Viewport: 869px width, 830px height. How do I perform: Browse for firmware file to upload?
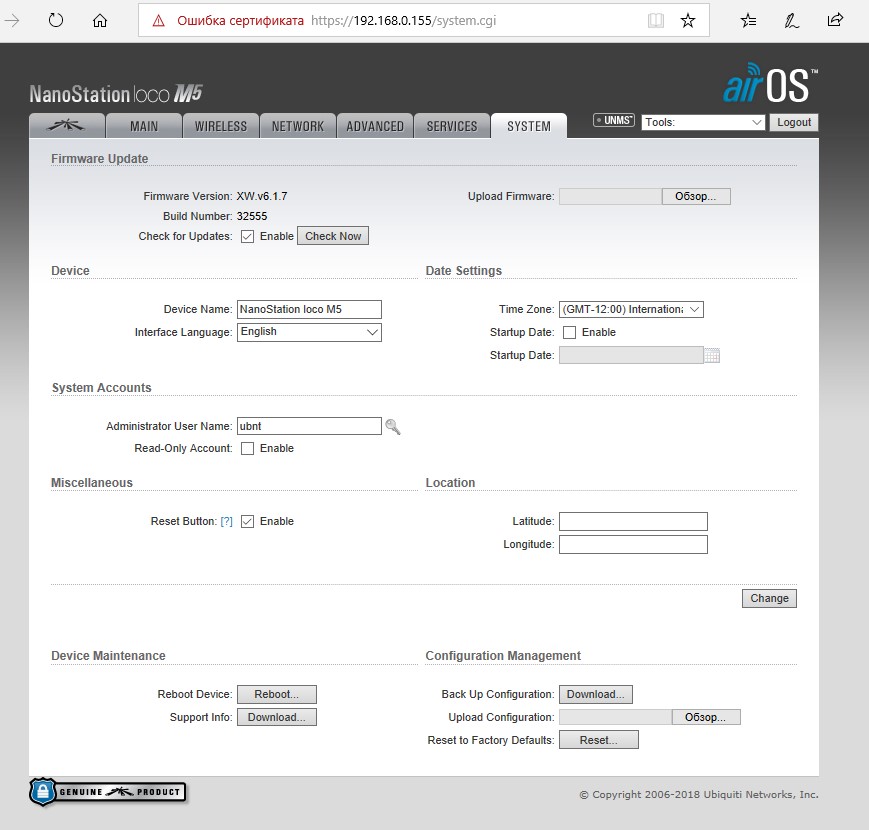pyautogui.click(x=696, y=196)
